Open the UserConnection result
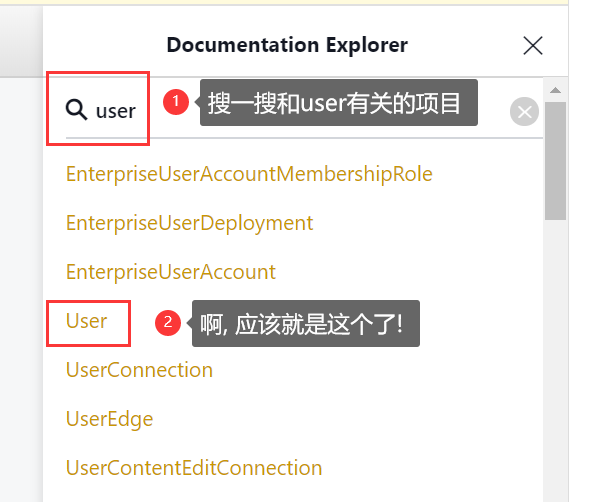The height and width of the screenshot is (502, 592). coord(139,370)
